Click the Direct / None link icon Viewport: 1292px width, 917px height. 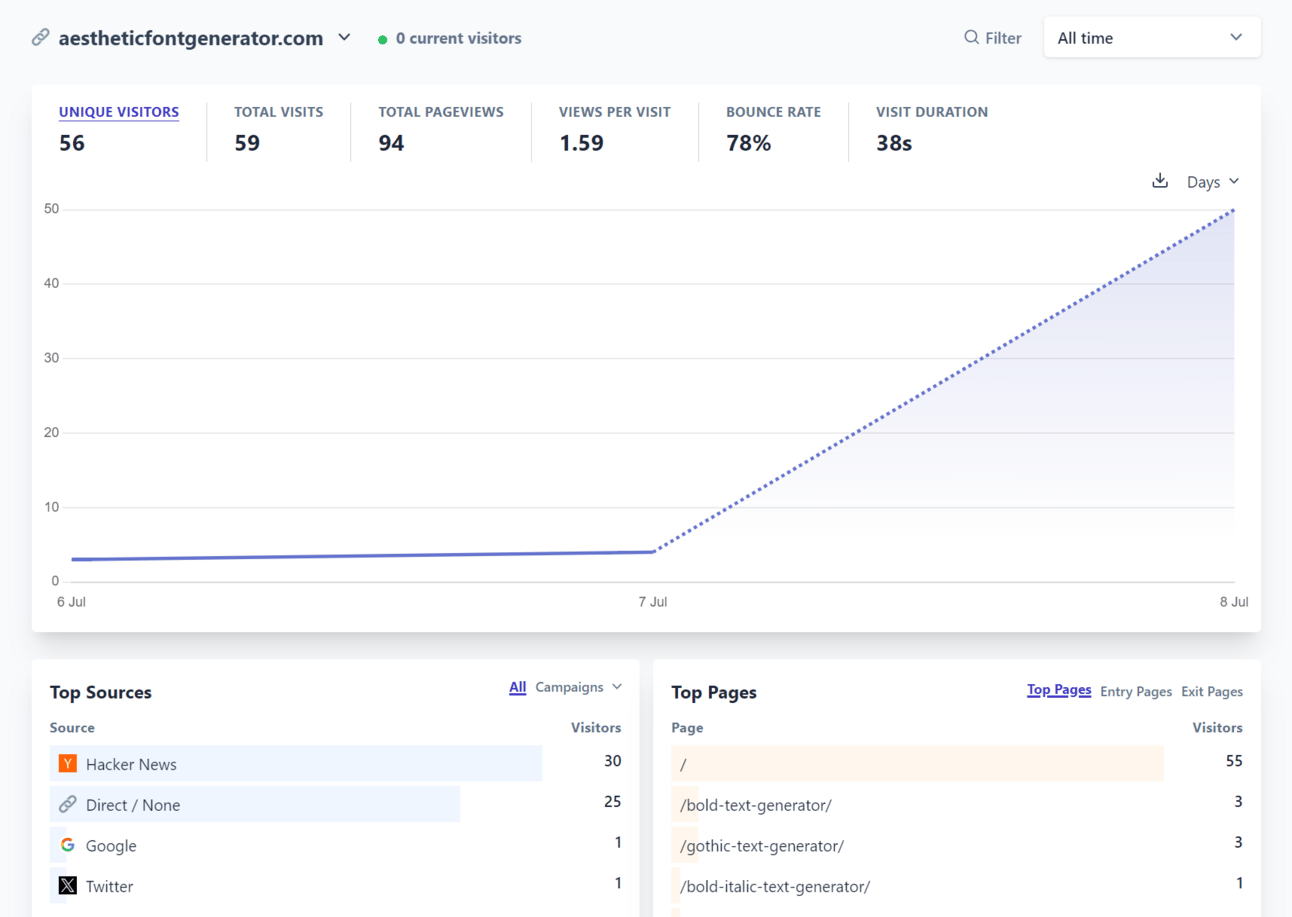(x=68, y=804)
